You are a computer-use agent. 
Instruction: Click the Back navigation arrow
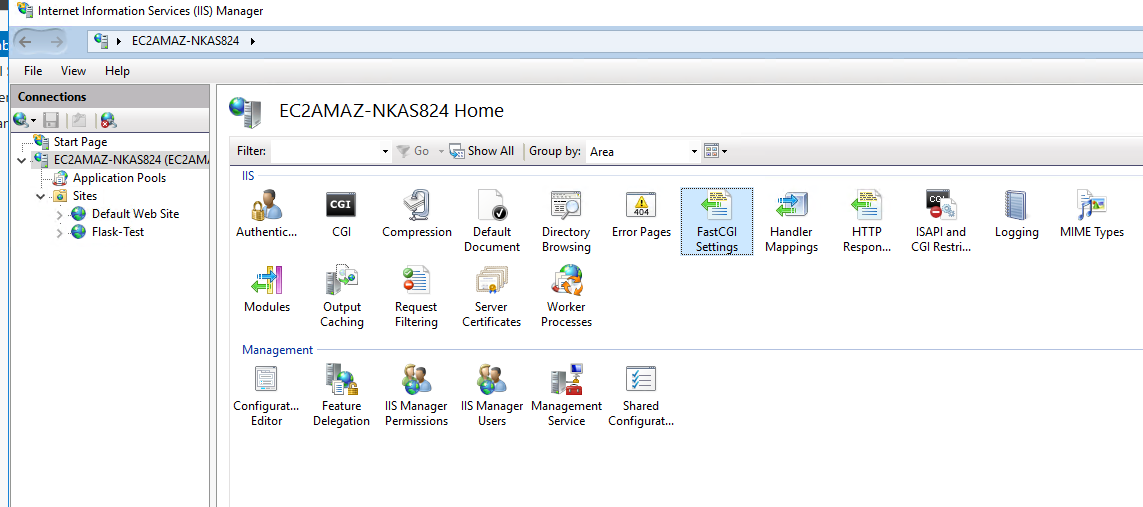26,42
